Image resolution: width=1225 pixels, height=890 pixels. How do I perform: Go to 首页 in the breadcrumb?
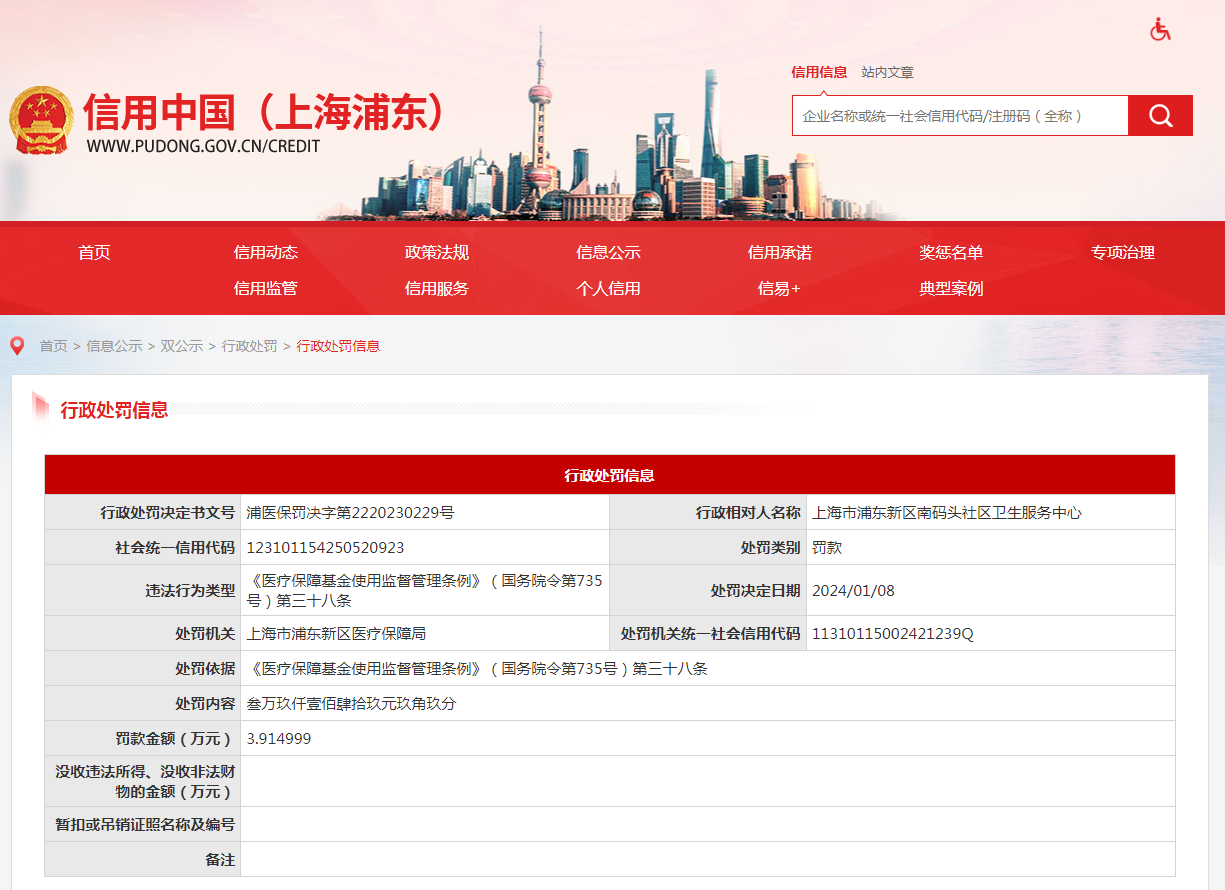53,346
